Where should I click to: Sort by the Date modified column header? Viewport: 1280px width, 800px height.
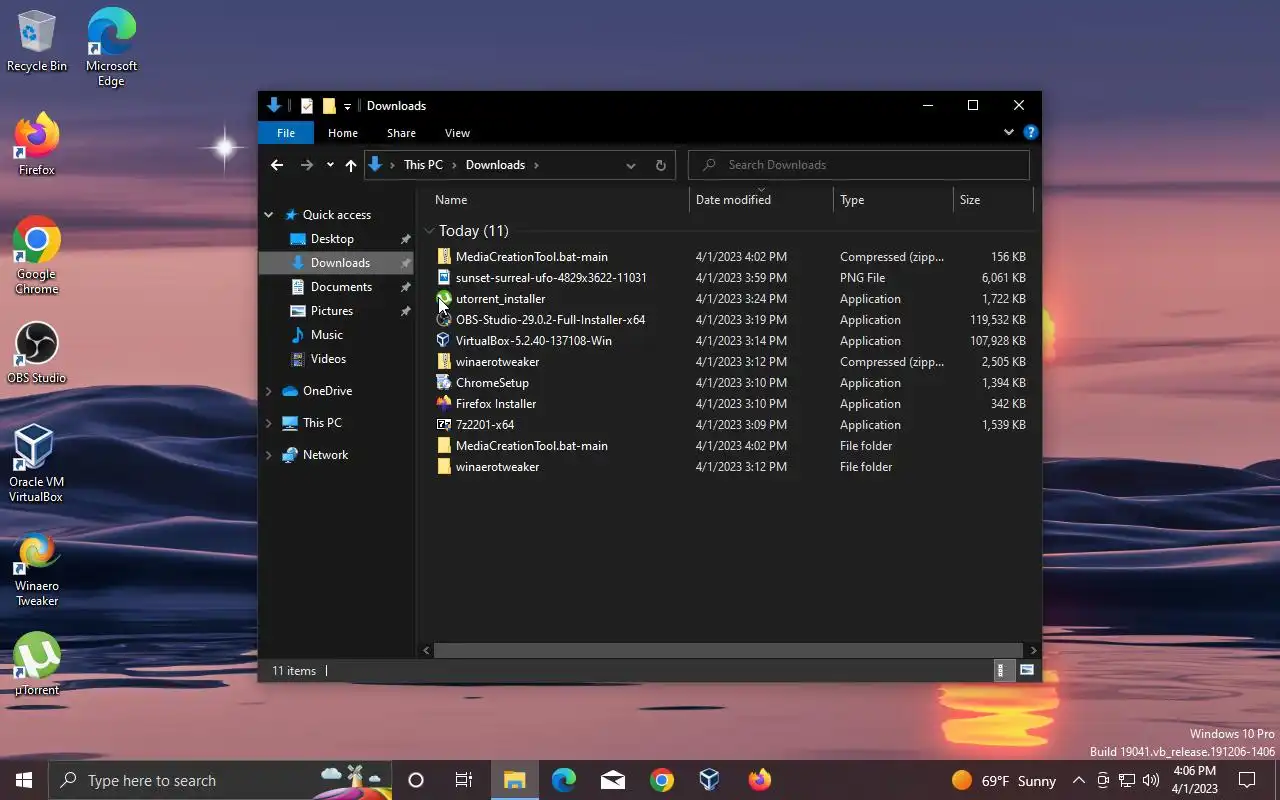761,200
